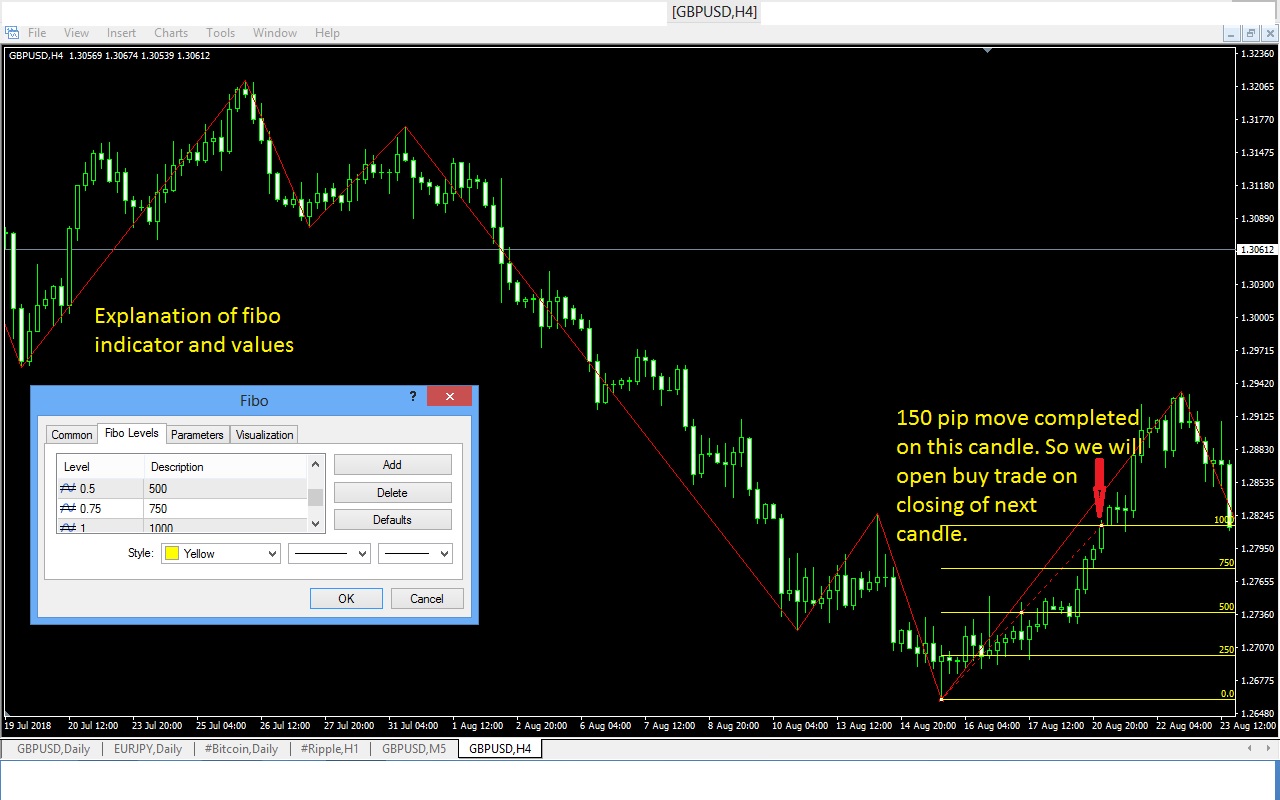Click Delete to remove the selected level

392,492
